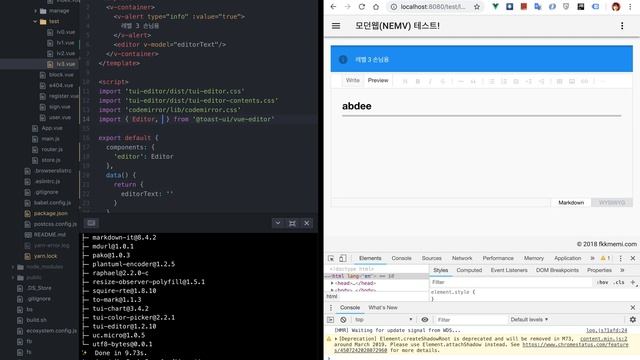Select the DOM Breakpoints tab
The height and width of the screenshot is (360, 640).
(x=557, y=270)
